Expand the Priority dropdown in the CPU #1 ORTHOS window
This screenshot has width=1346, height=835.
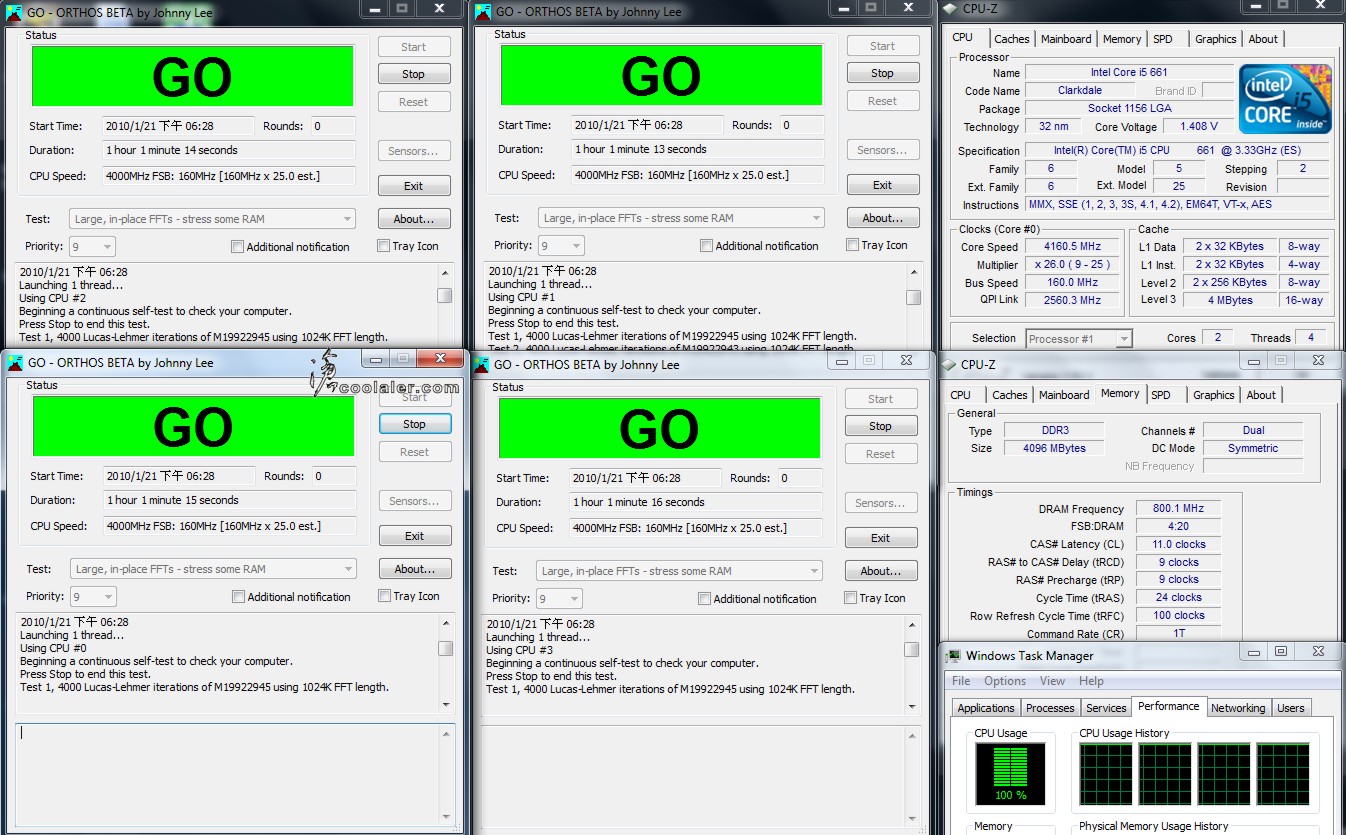561,246
